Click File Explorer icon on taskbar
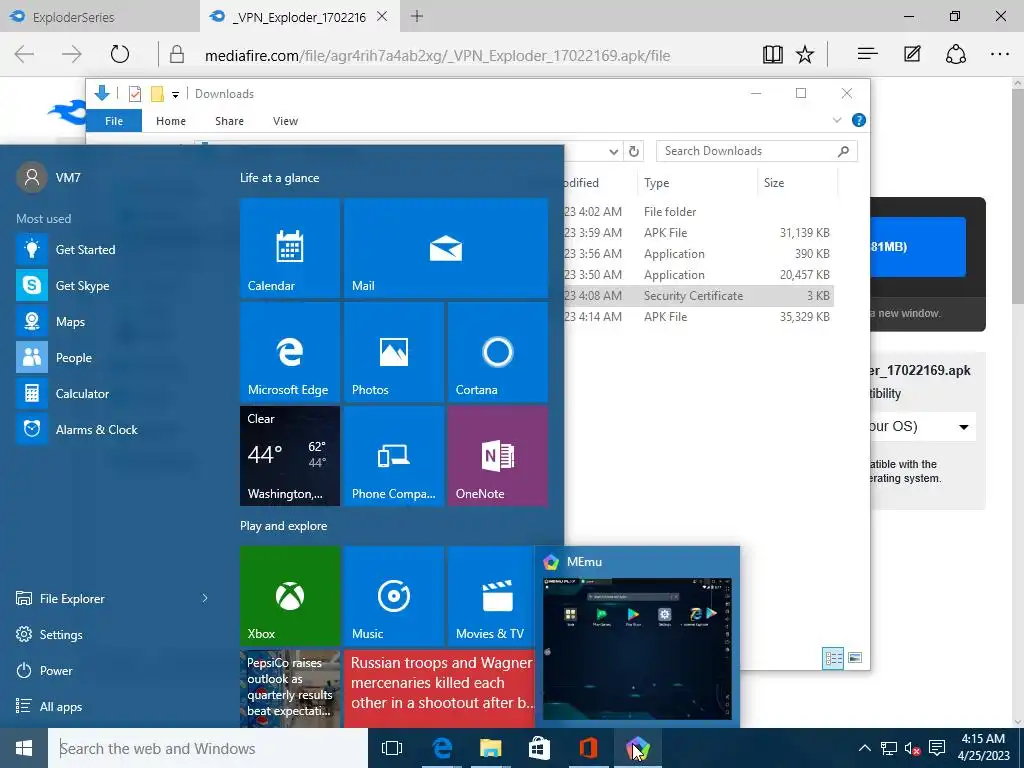The width and height of the screenshot is (1024, 768). [490, 748]
